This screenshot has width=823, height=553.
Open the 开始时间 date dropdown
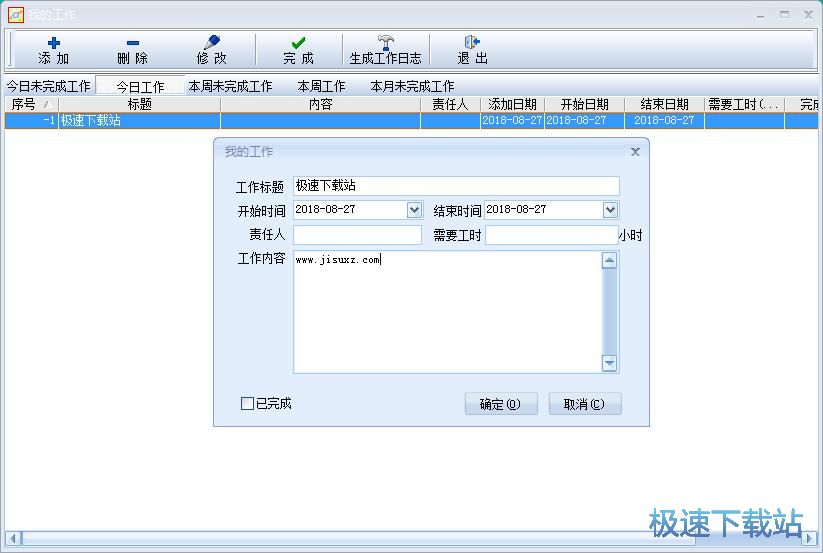(415, 210)
